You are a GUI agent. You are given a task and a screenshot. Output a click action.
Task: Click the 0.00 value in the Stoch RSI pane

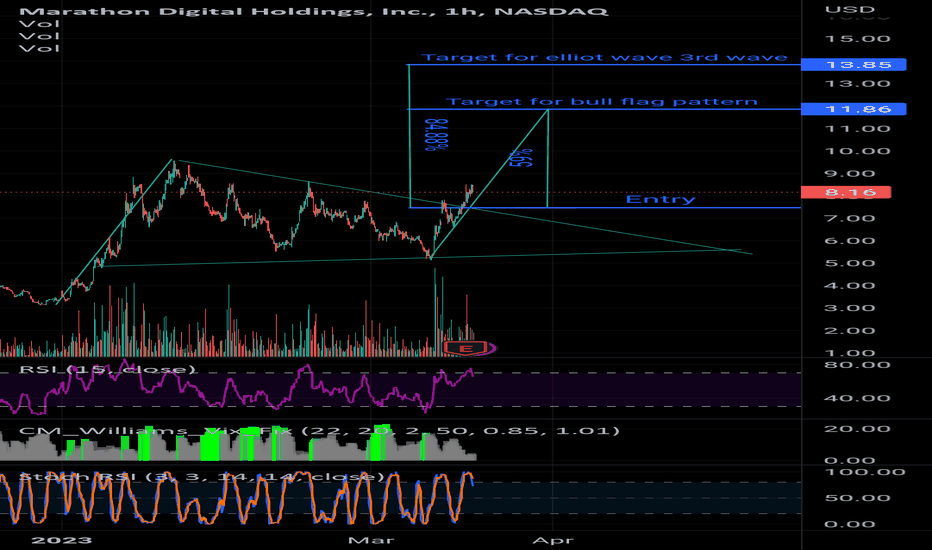pos(850,524)
